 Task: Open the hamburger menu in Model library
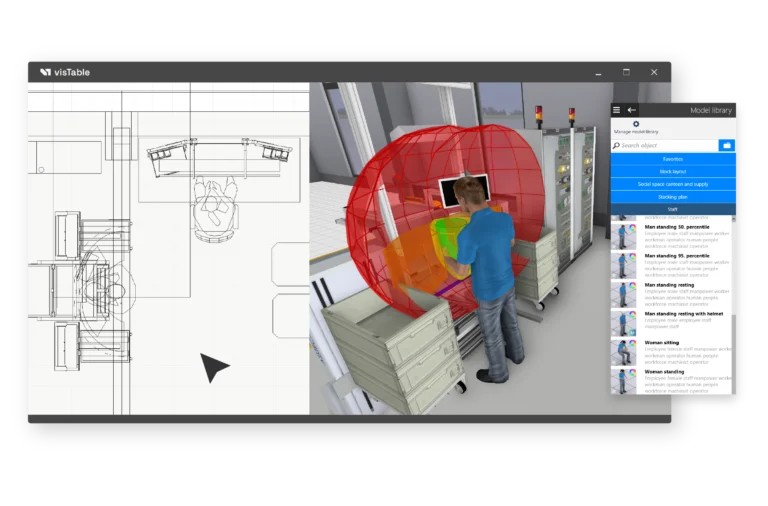(616, 110)
